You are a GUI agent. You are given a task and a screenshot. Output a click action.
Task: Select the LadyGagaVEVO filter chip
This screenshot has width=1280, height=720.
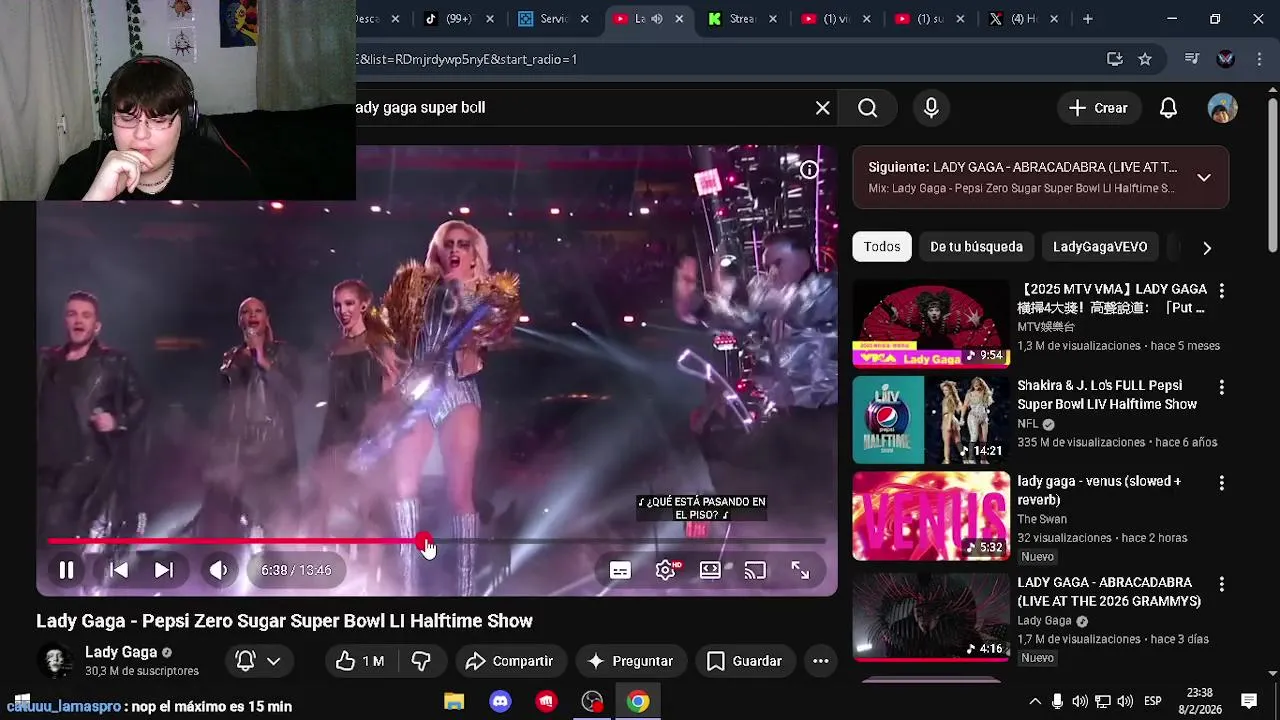tap(1100, 247)
